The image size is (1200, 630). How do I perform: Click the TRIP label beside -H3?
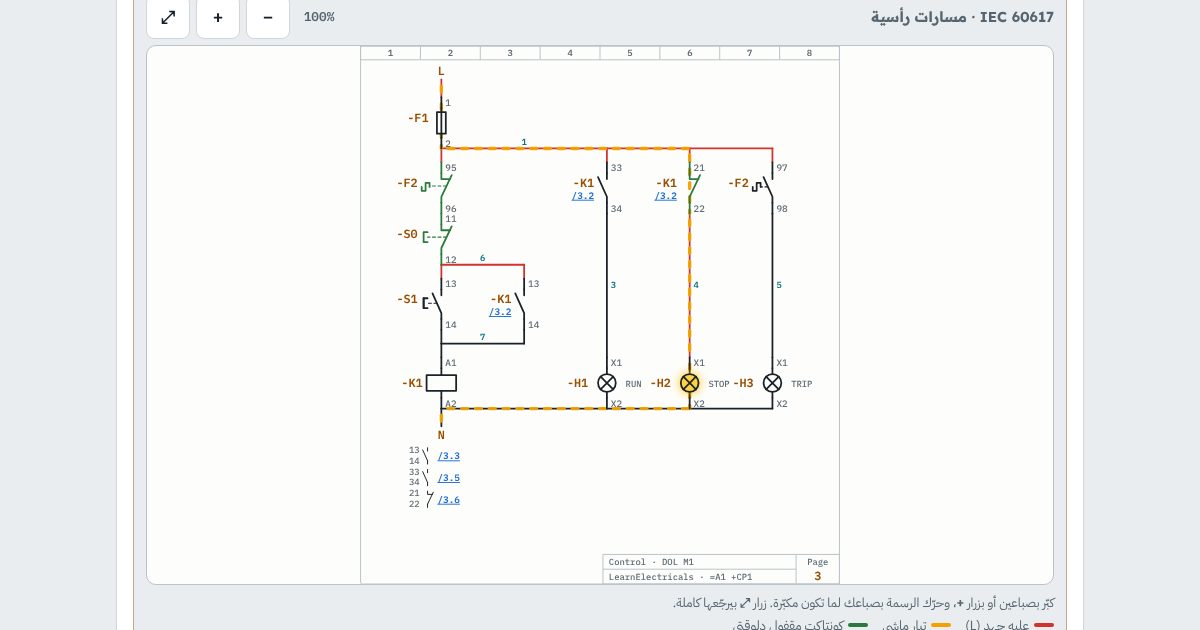point(802,384)
